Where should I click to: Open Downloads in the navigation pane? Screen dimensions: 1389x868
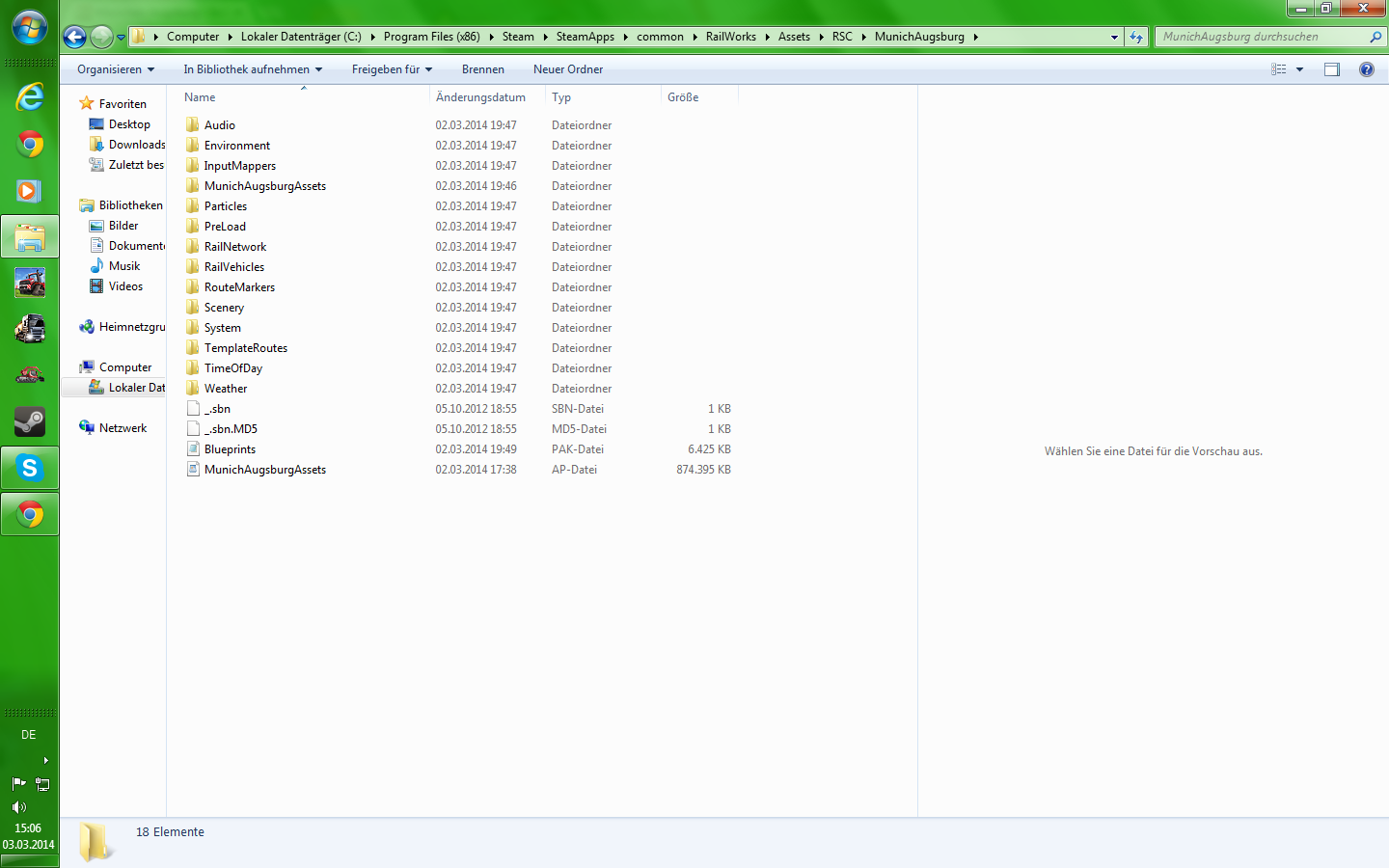(x=137, y=145)
